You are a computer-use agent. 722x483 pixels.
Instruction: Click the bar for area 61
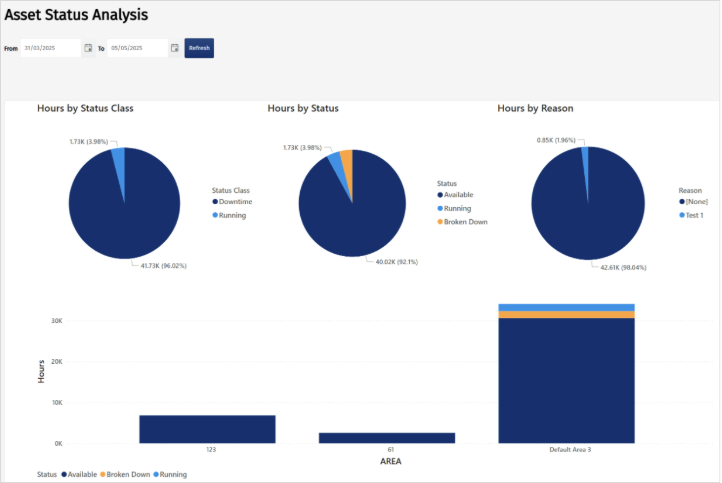387,438
